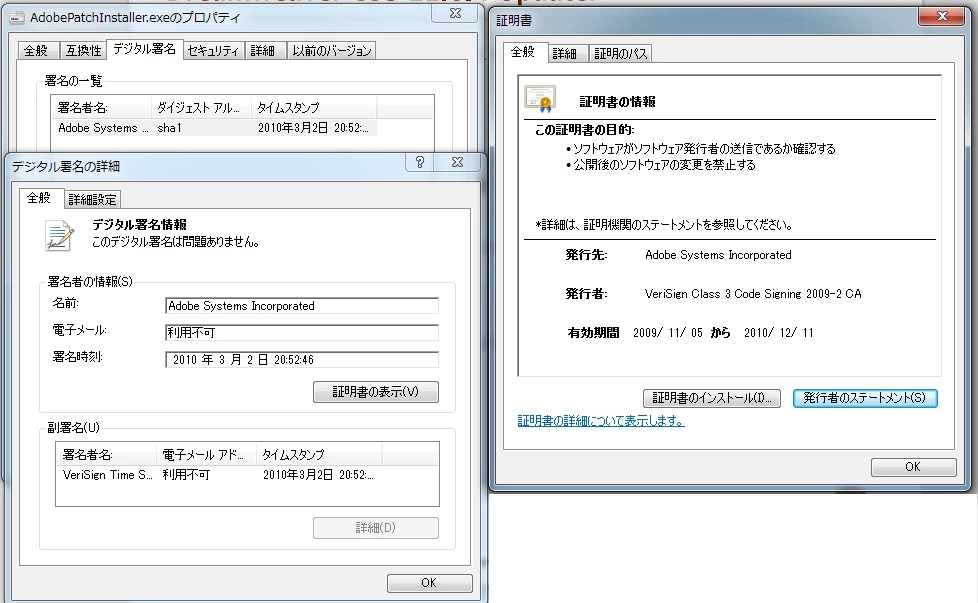The height and width of the screenshot is (603, 978).
Task: Follow 証明書の詳細について表示します link
Action: click(x=601, y=421)
